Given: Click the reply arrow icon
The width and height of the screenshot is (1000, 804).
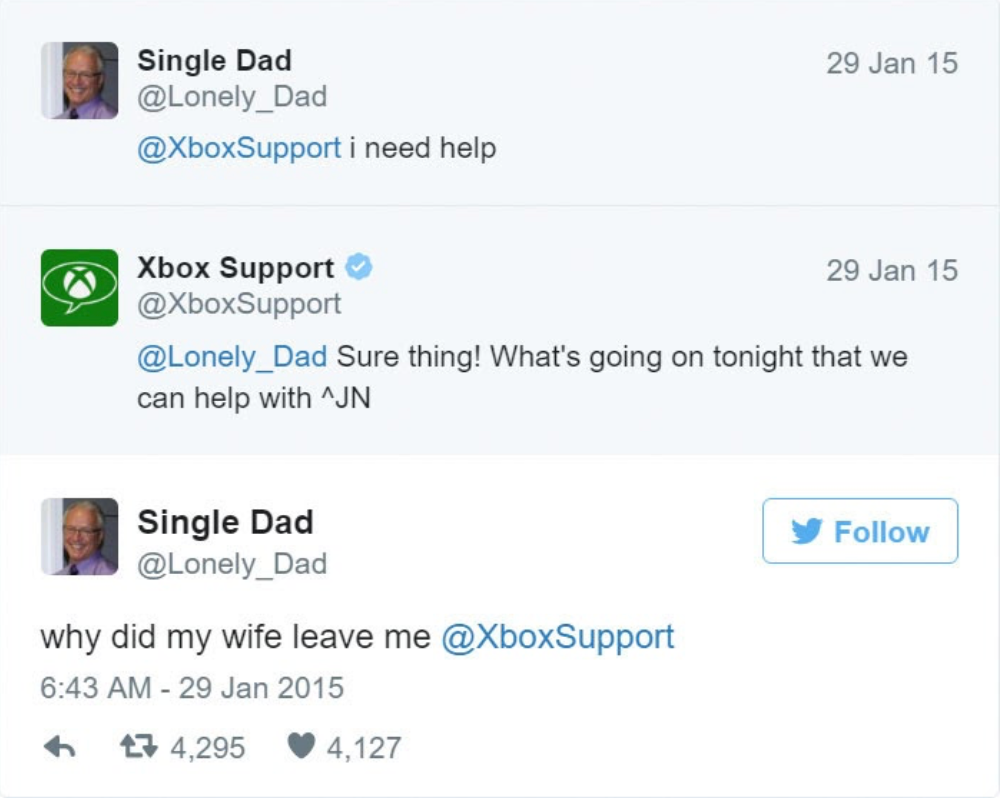Looking at the screenshot, I should tap(60, 748).
